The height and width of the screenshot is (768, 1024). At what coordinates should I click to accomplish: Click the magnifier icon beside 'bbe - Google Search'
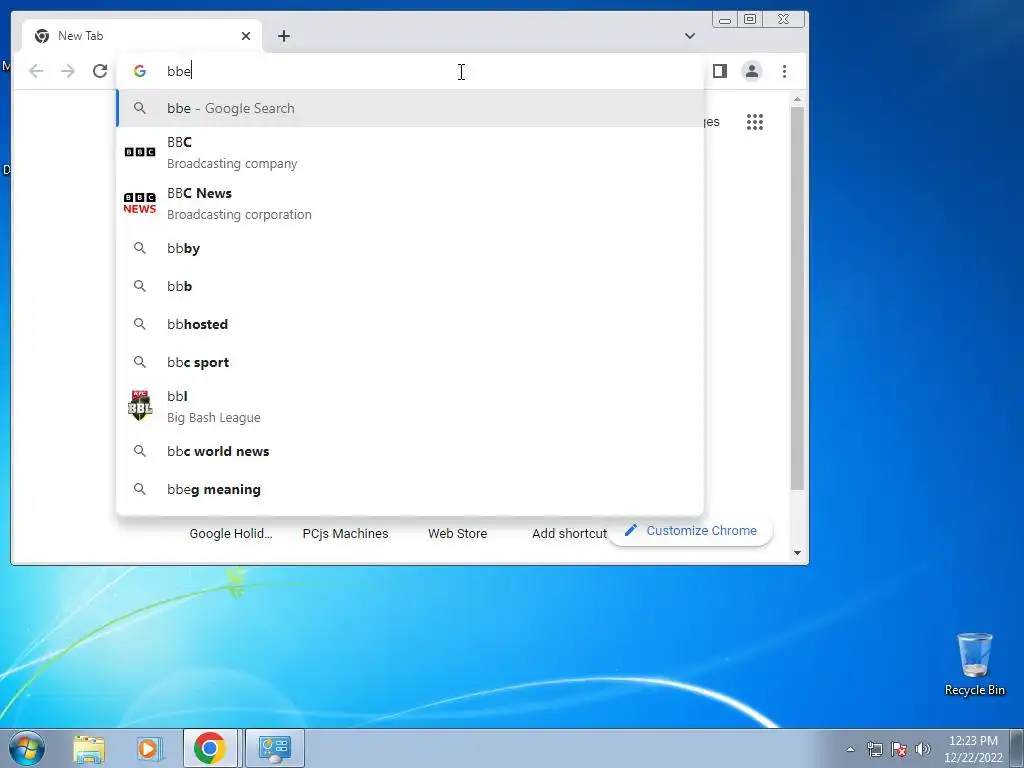(x=140, y=108)
